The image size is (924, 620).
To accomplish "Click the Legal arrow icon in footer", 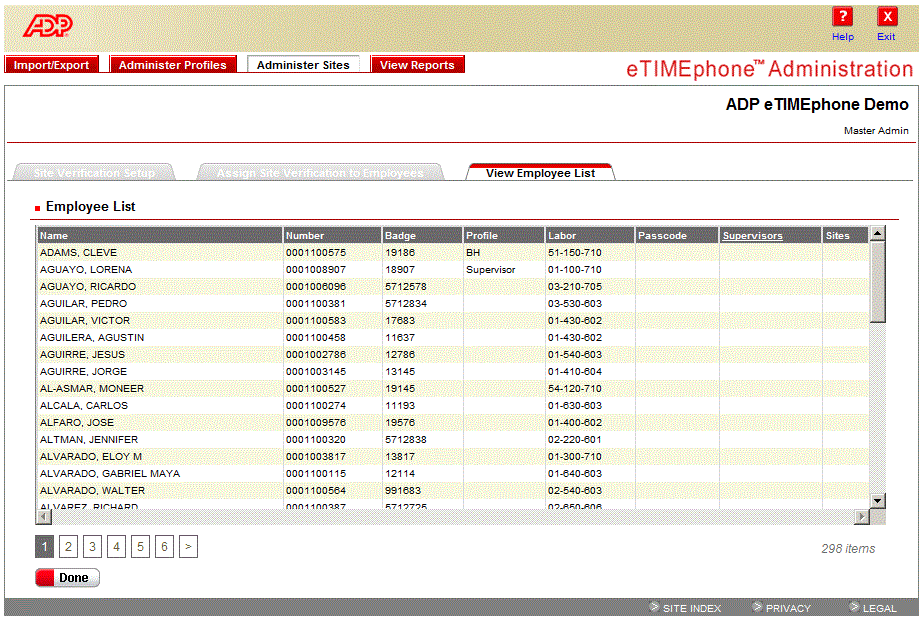I will coord(854,606).
